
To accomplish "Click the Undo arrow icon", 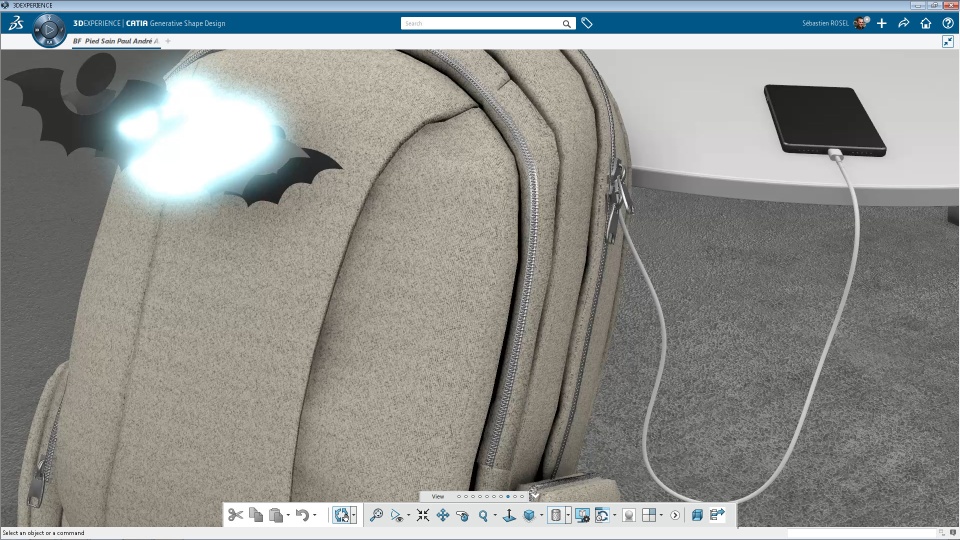I will [302, 515].
